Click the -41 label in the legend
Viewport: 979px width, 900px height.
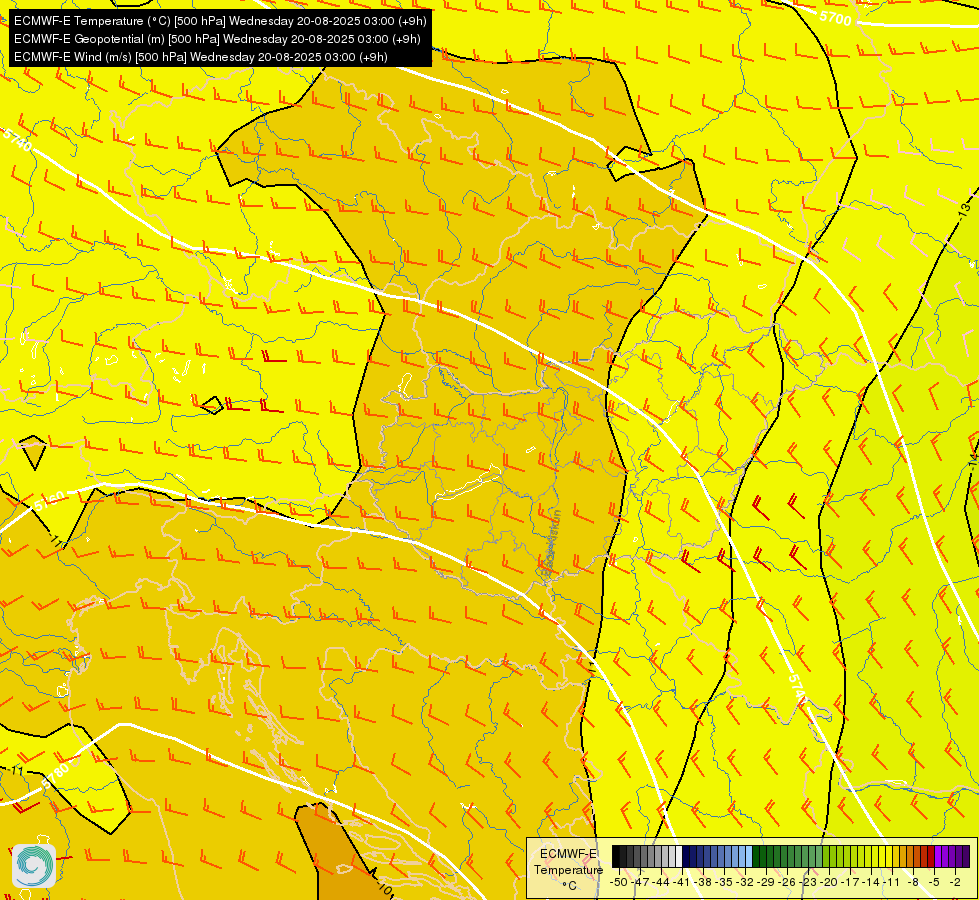681,882
